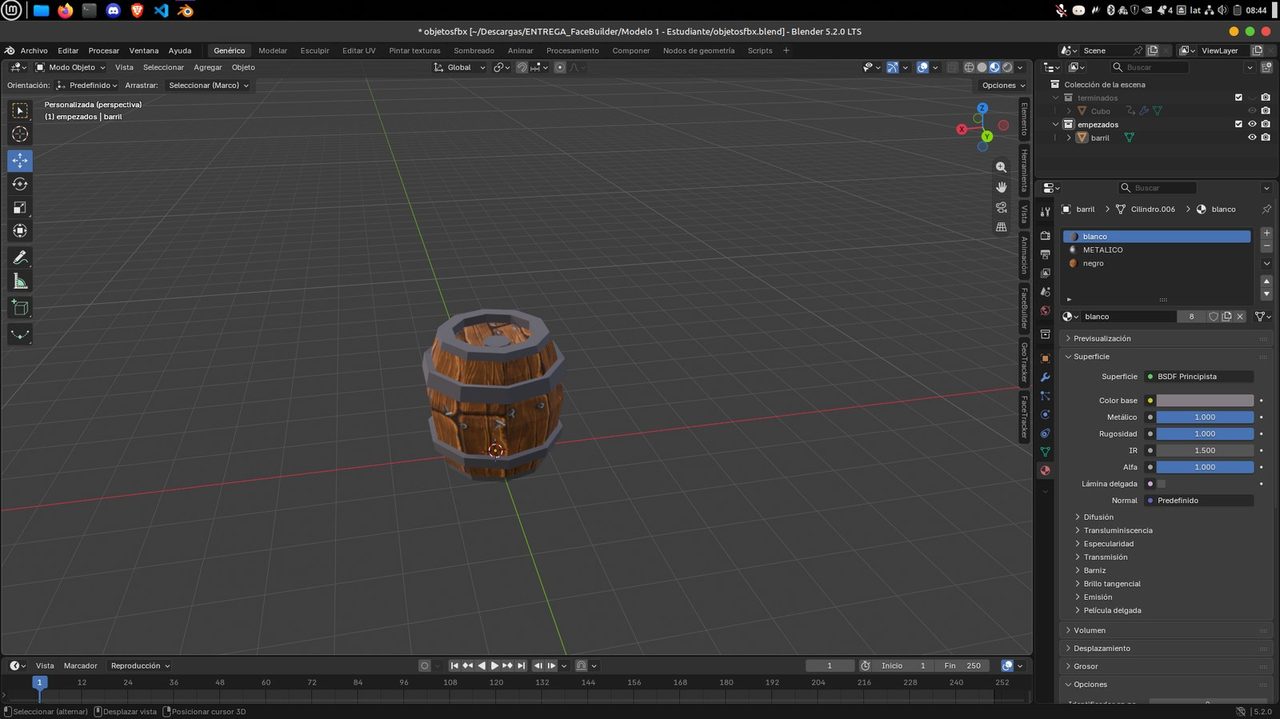Screen dimensions: 1280x719
Task: Toggle snapping magnet in viewport header
Action: pyautogui.click(x=521, y=67)
